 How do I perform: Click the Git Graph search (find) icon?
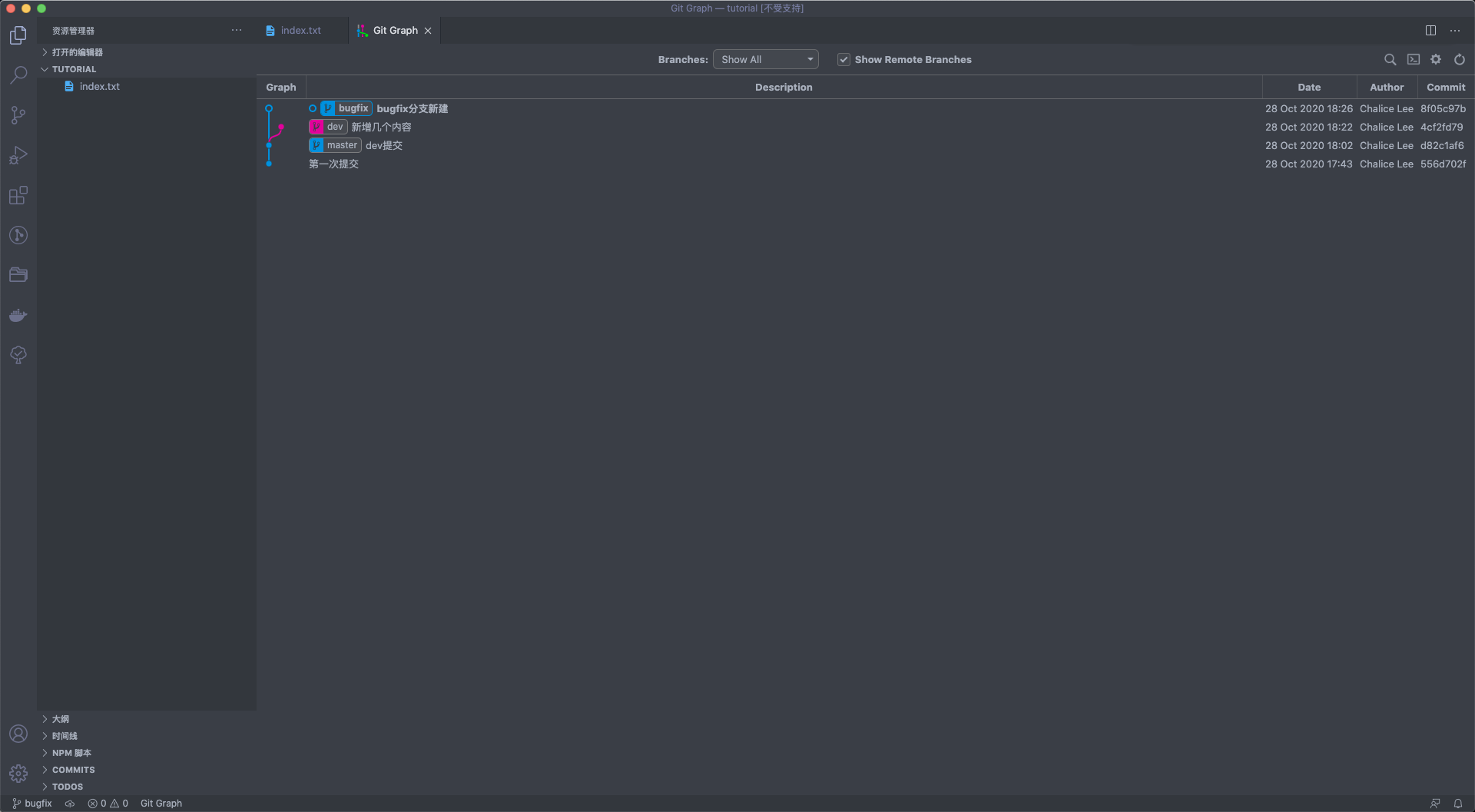coord(1390,59)
